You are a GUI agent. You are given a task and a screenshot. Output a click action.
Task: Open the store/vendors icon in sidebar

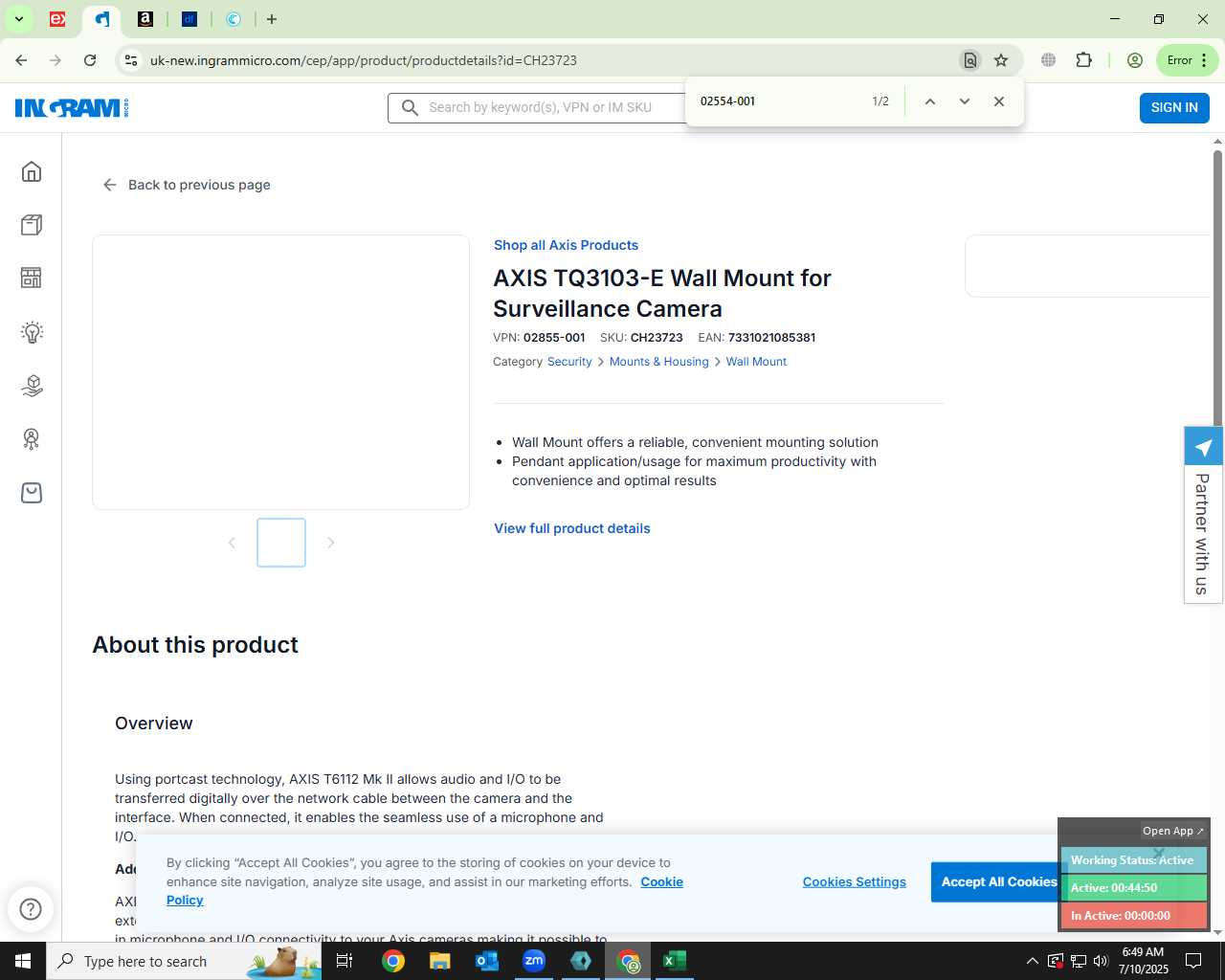pyautogui.click(x=32, y=278)
